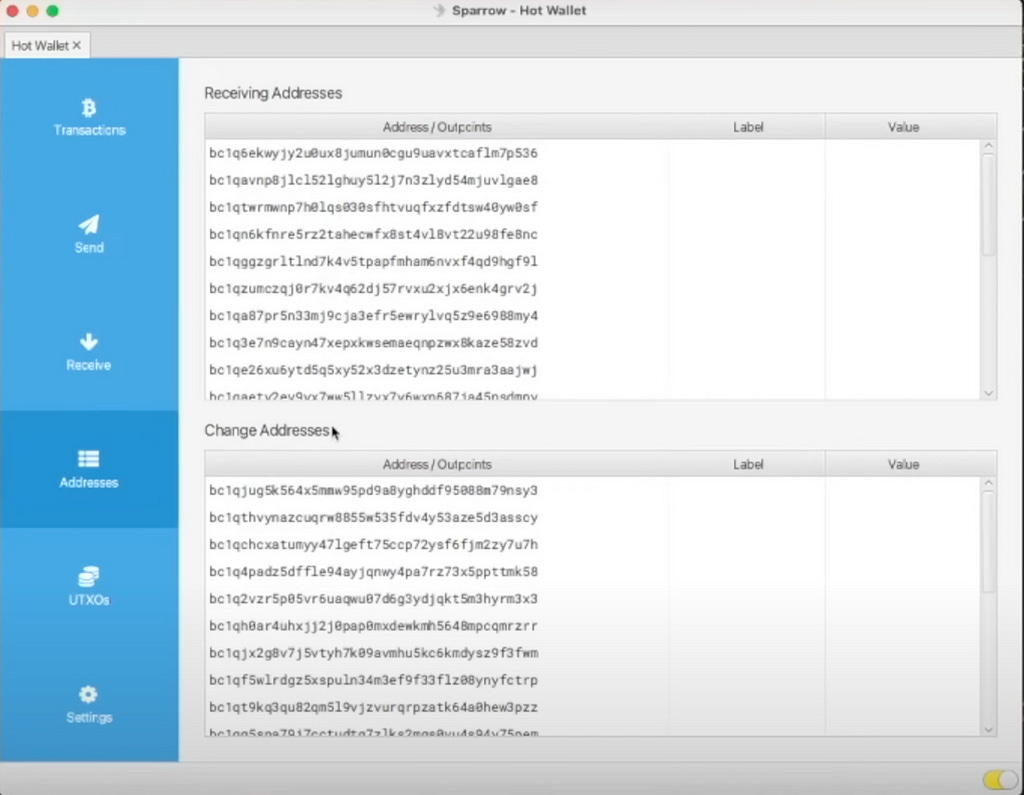Image resolution: width=1024 pixels, height=795 pixels.
Task: Click the change addresses scrollbar thumb
Action: 989,542
